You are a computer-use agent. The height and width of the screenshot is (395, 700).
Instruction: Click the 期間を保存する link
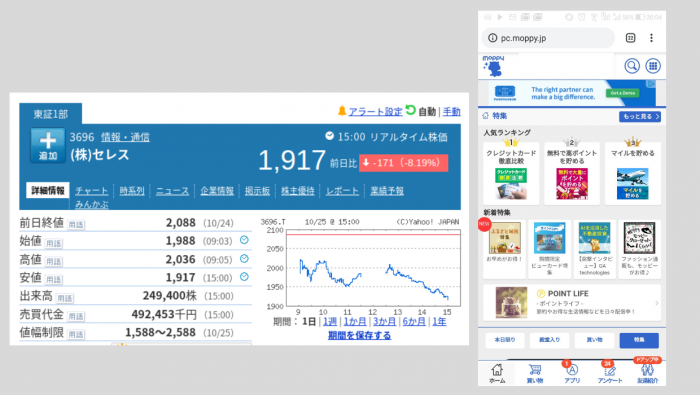[359, 336]
